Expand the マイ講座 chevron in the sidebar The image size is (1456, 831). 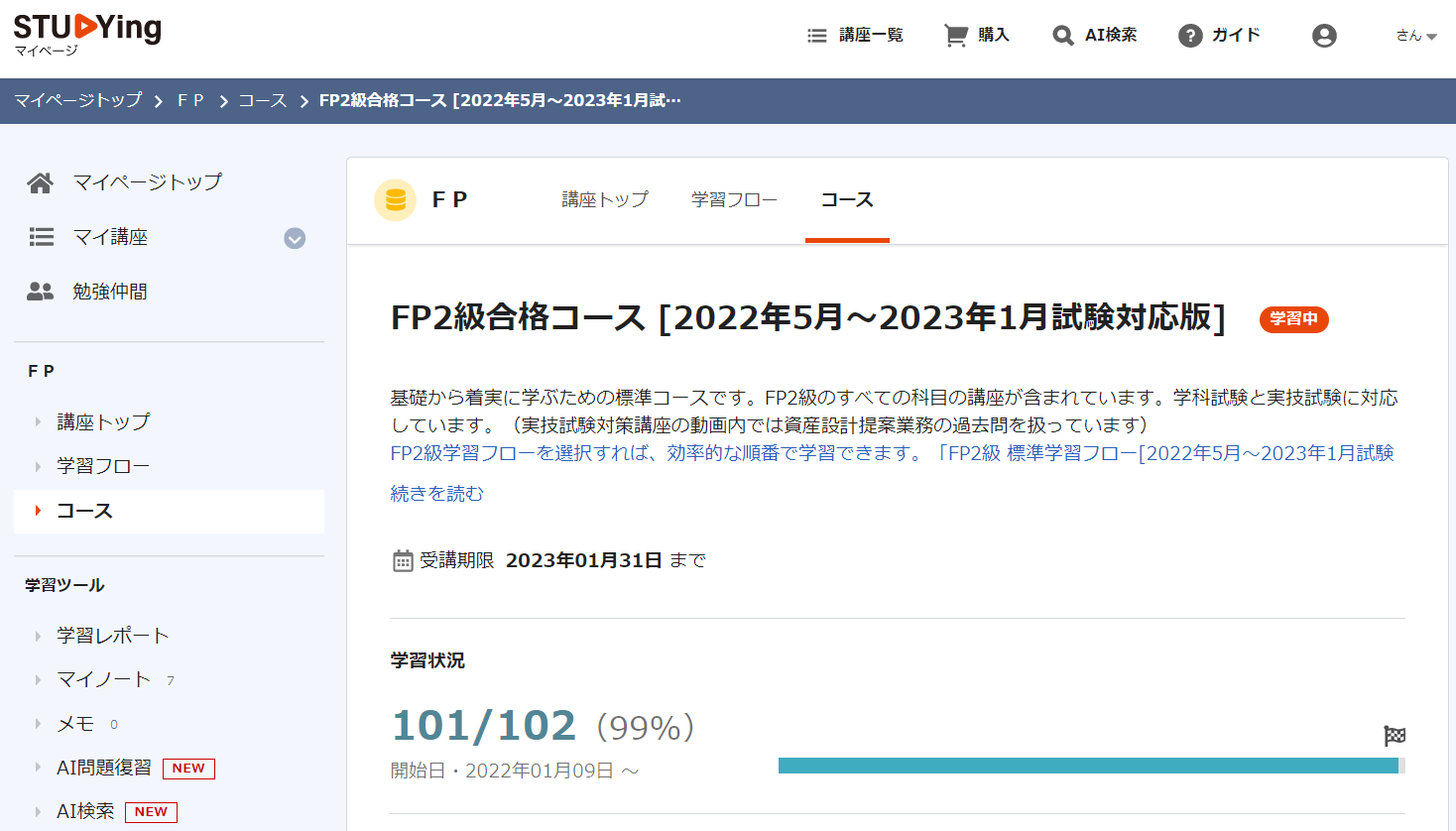click(x=295, y=238)
